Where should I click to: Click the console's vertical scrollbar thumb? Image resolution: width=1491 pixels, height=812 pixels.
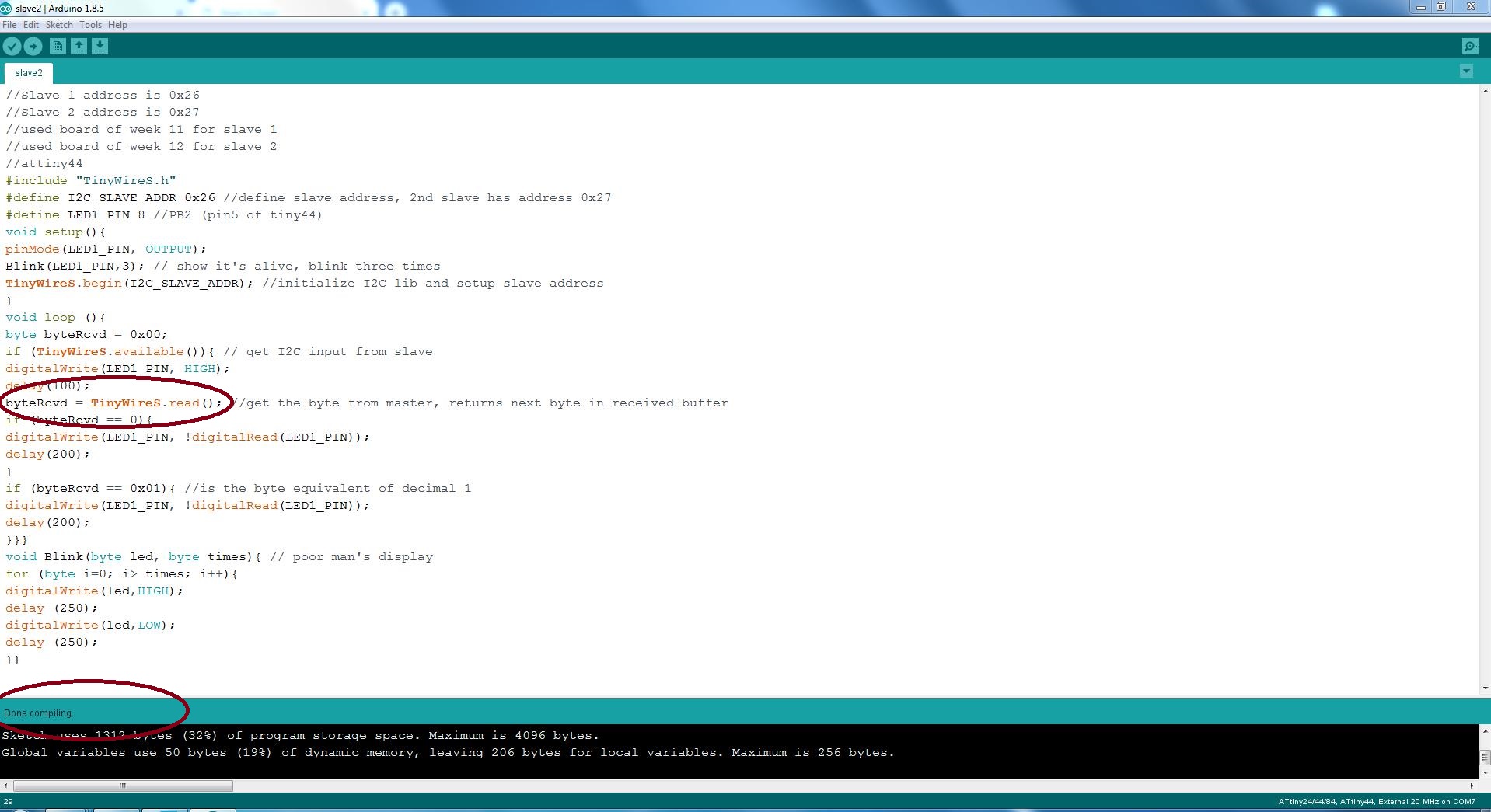tap(1485, 757)
